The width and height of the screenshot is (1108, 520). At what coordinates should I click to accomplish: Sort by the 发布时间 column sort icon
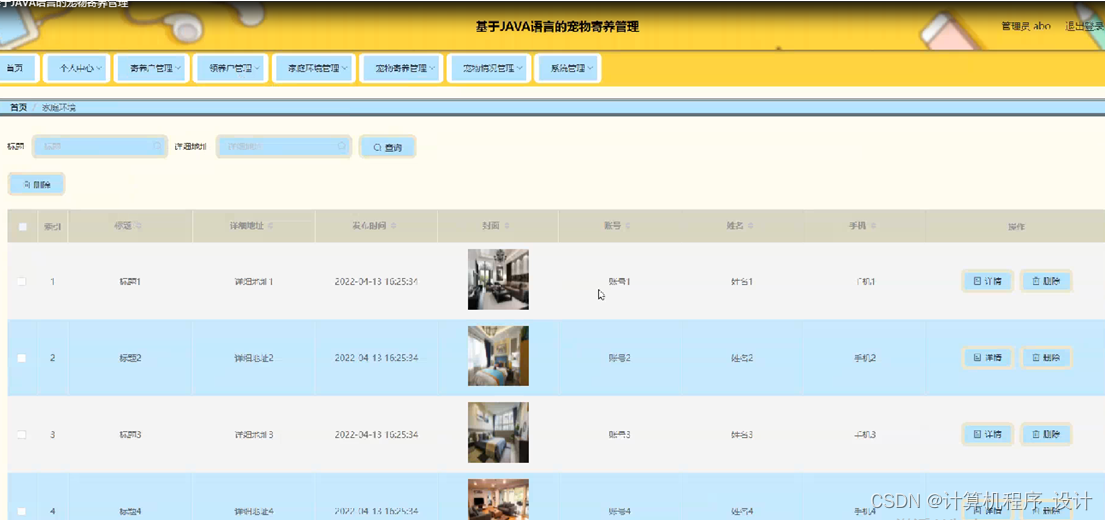pyautogui.click(x=394, y=226)
